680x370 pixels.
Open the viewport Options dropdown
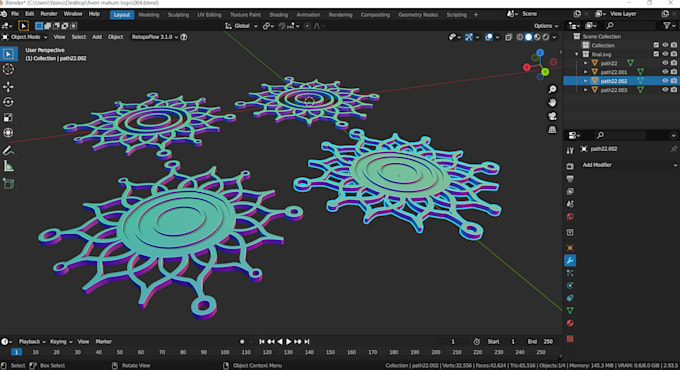click(546, 26)
